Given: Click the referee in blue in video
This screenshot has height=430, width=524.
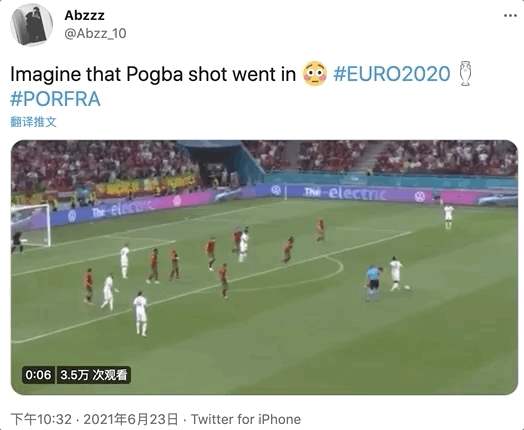Looking at the screenshot, I should click(373, 282).
